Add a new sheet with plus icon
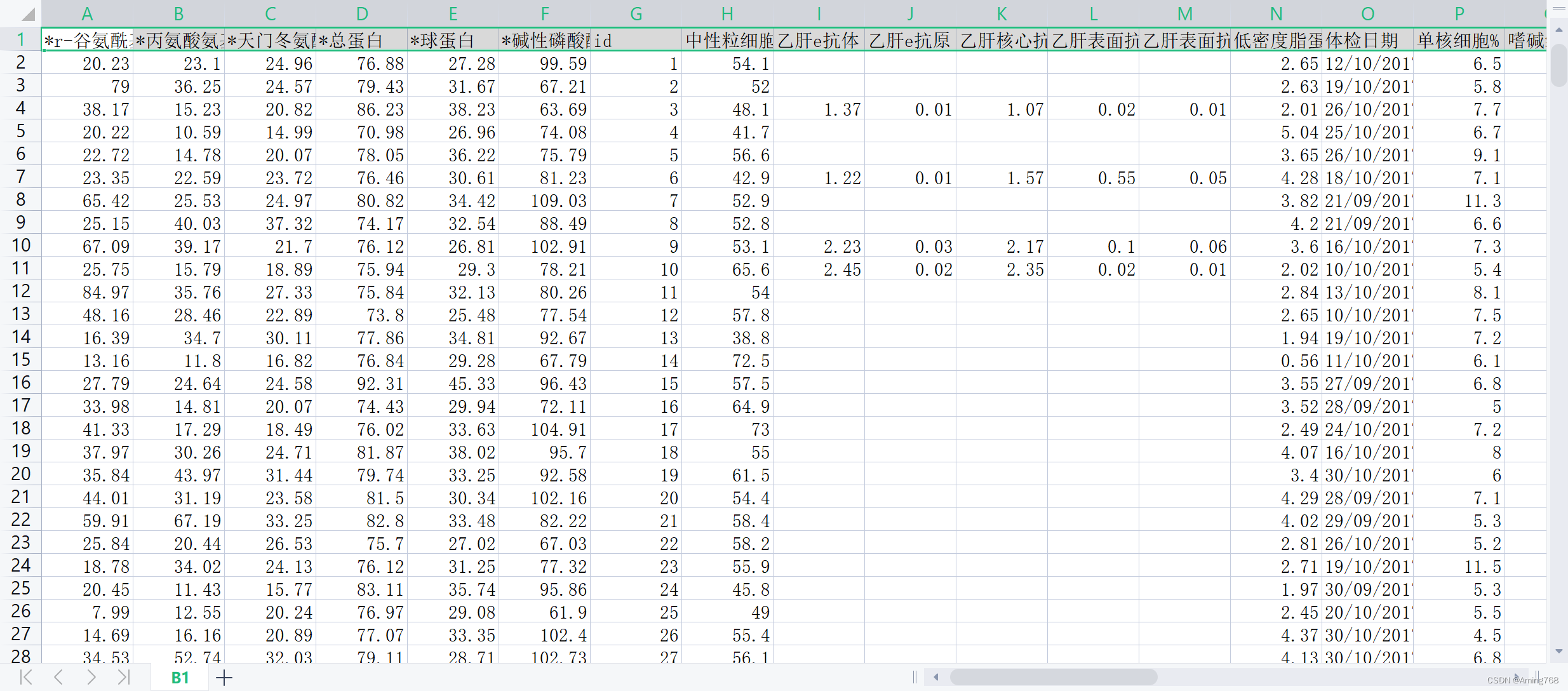 pyautogui.click(x=224, y=678)
